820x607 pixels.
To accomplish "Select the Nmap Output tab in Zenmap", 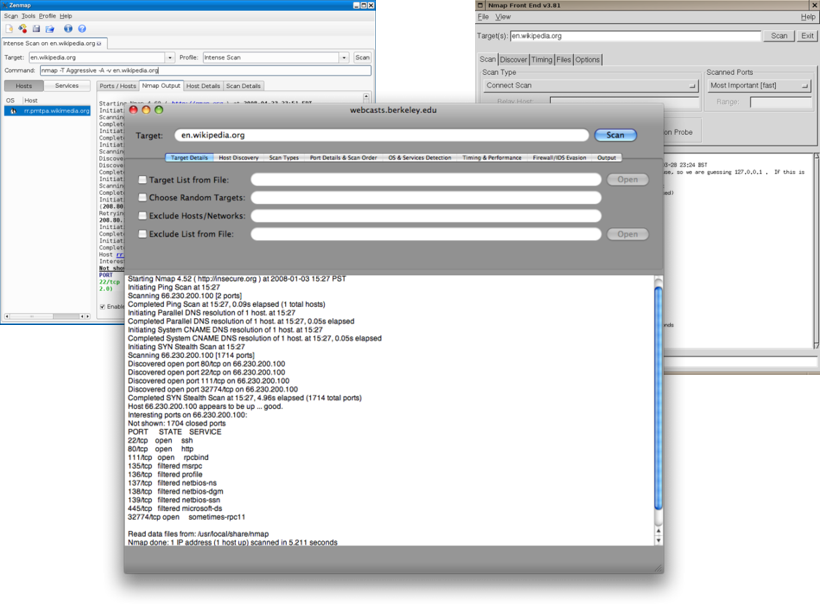I will pyautogui.click(x=161, y=85).
